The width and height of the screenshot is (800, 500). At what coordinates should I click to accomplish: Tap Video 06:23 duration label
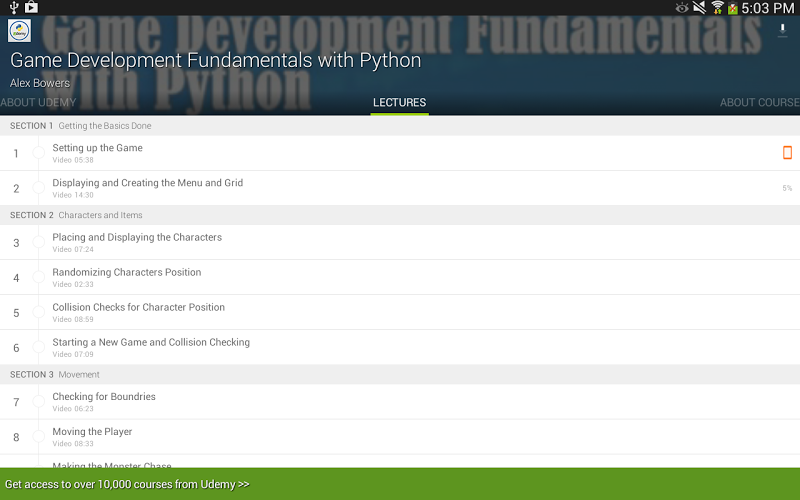click(73, 409)
